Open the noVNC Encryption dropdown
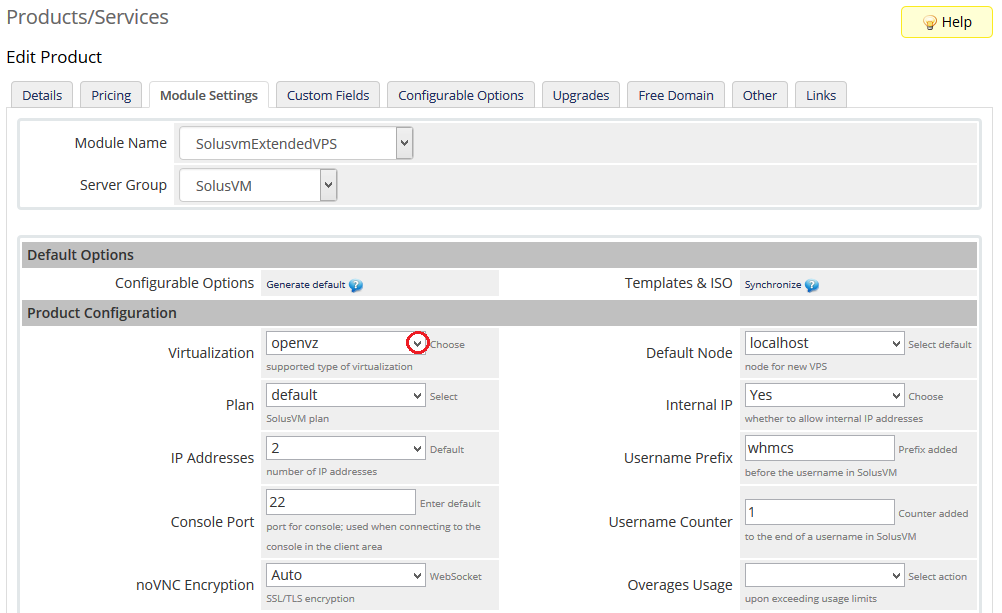This screenshot has height=613, width=1002. (x=346, y=575)
